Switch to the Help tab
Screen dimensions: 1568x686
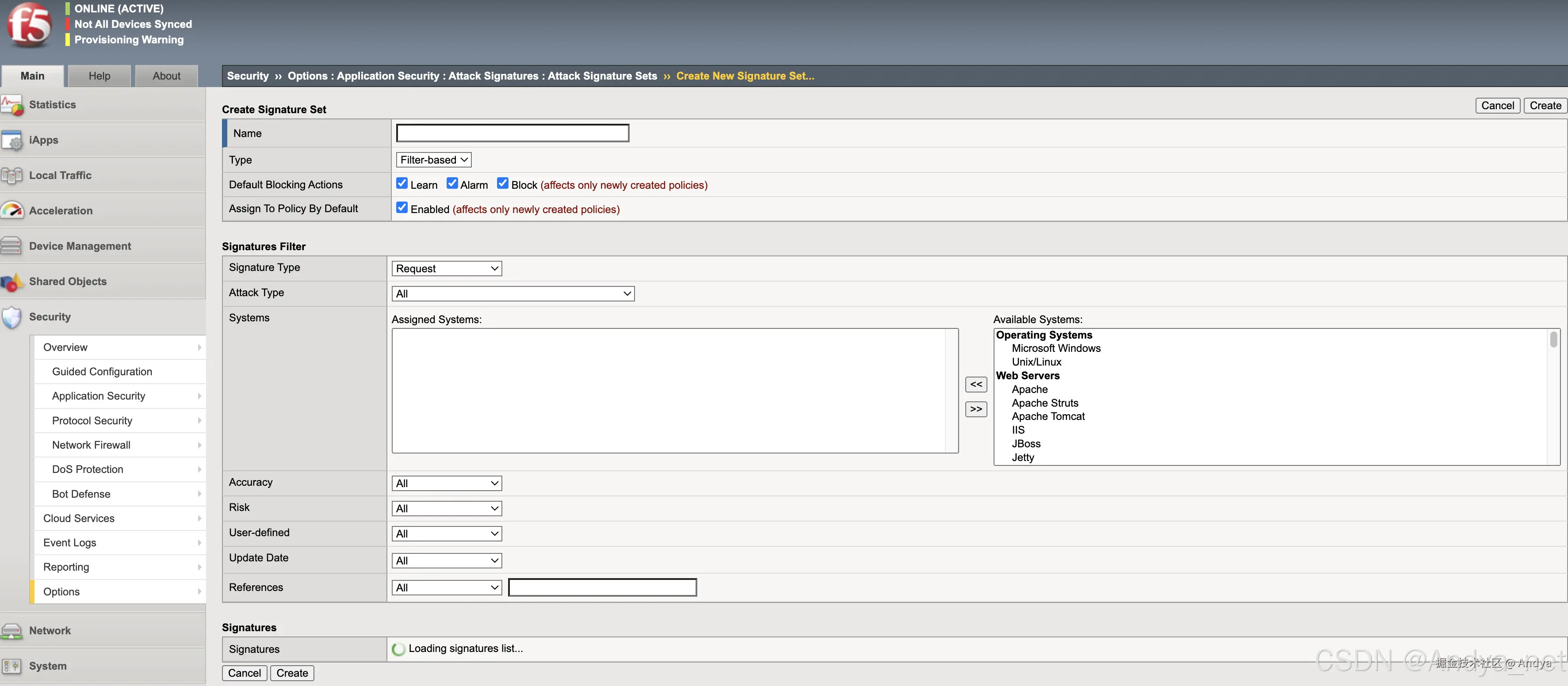99,76
